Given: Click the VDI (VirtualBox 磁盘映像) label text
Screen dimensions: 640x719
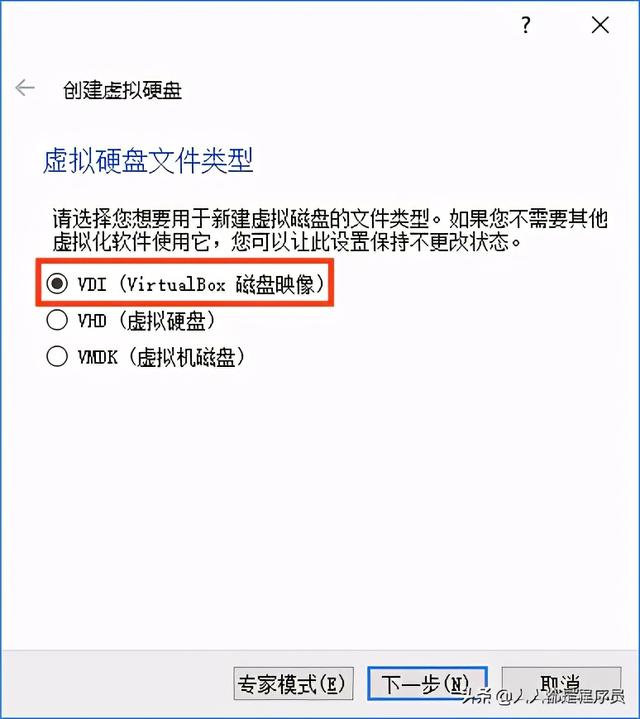Looking at the screenshot, I should pyautogui.click(x=201, y=284).
